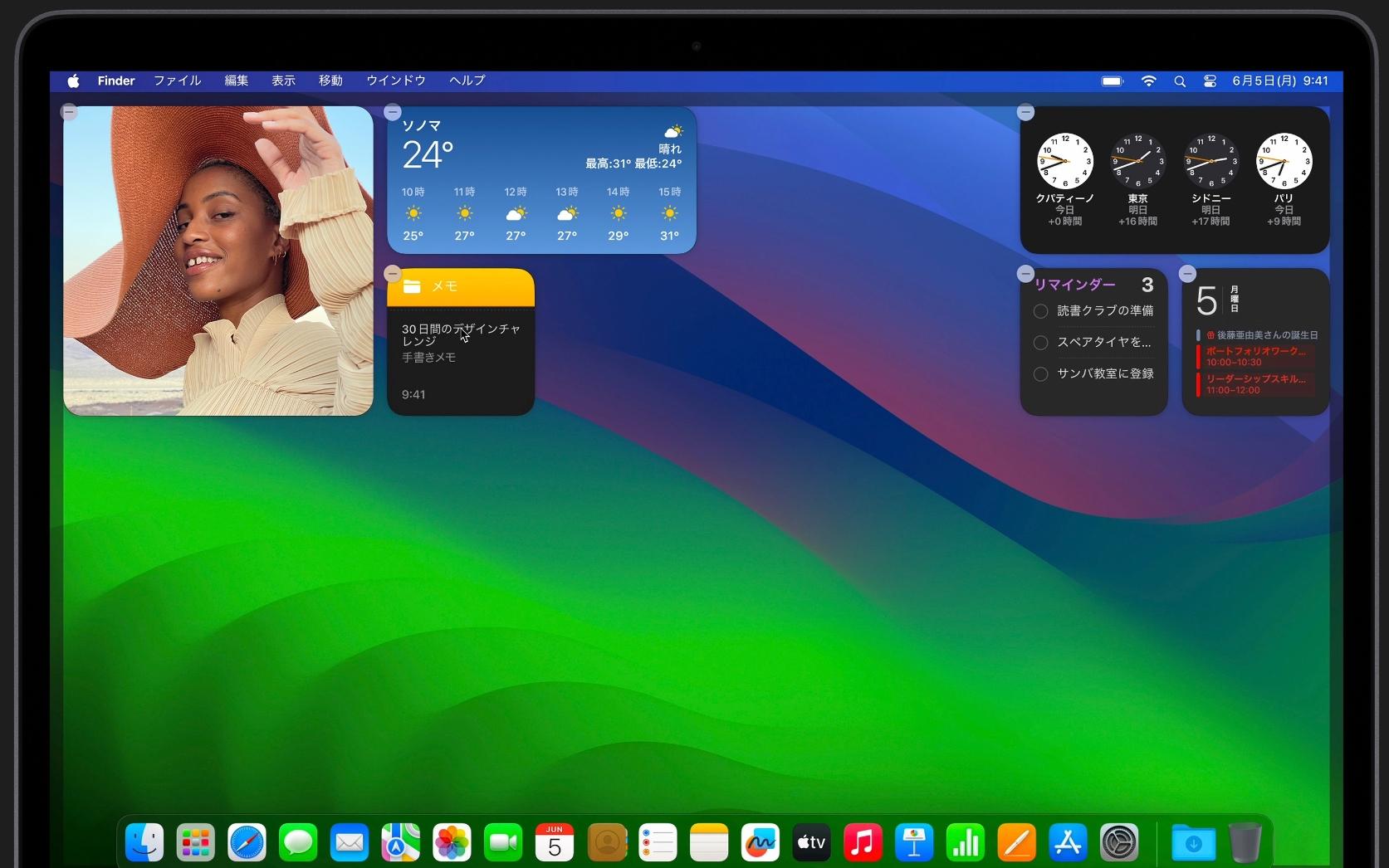Open Freeform from the Dock
The width and height of the screenshot is (1389, 868).
(760, 841)
